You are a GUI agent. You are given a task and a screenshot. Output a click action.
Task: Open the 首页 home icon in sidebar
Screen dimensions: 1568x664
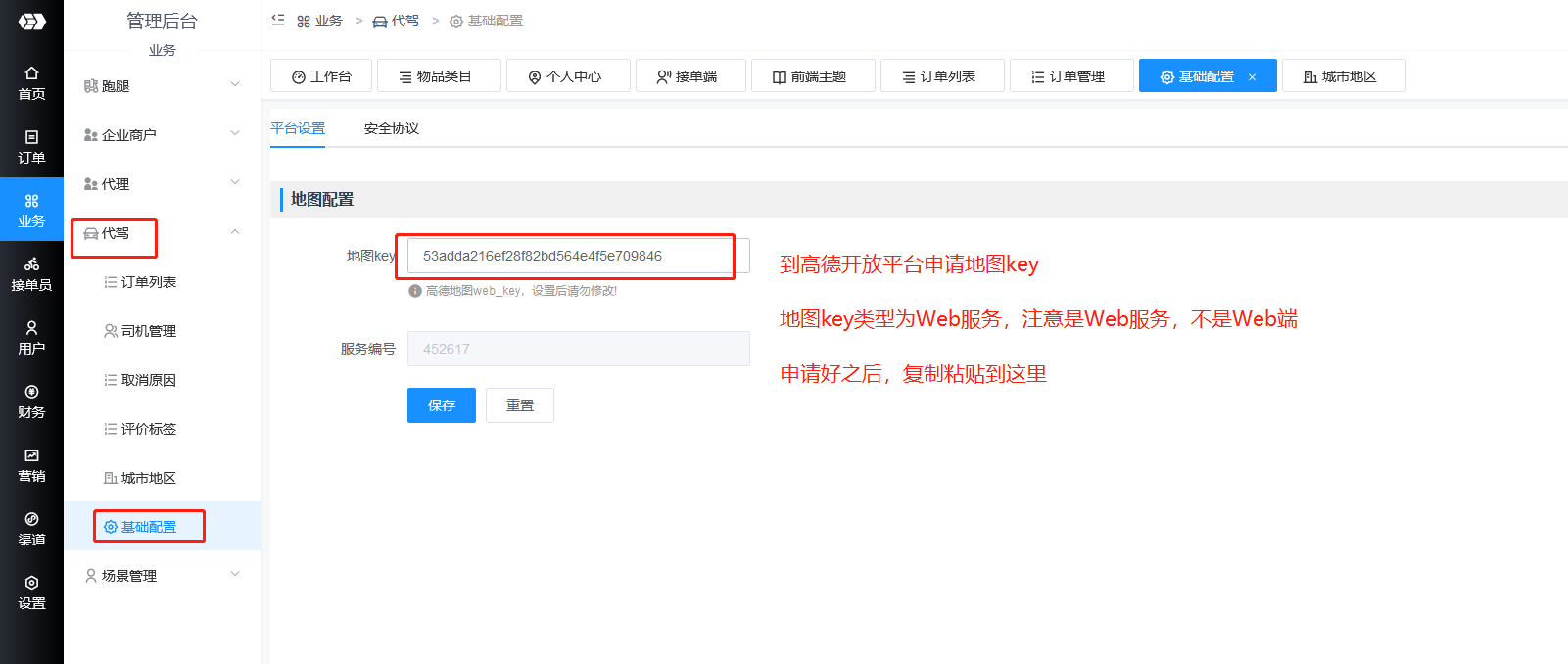tap(31, 83)
